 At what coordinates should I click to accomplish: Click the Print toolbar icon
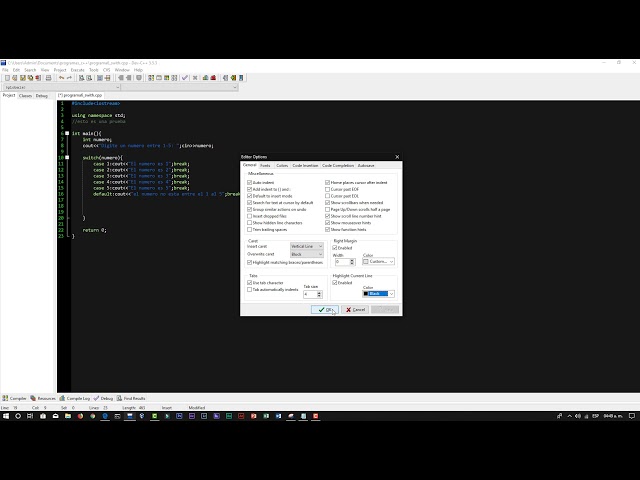coord(48,78)
